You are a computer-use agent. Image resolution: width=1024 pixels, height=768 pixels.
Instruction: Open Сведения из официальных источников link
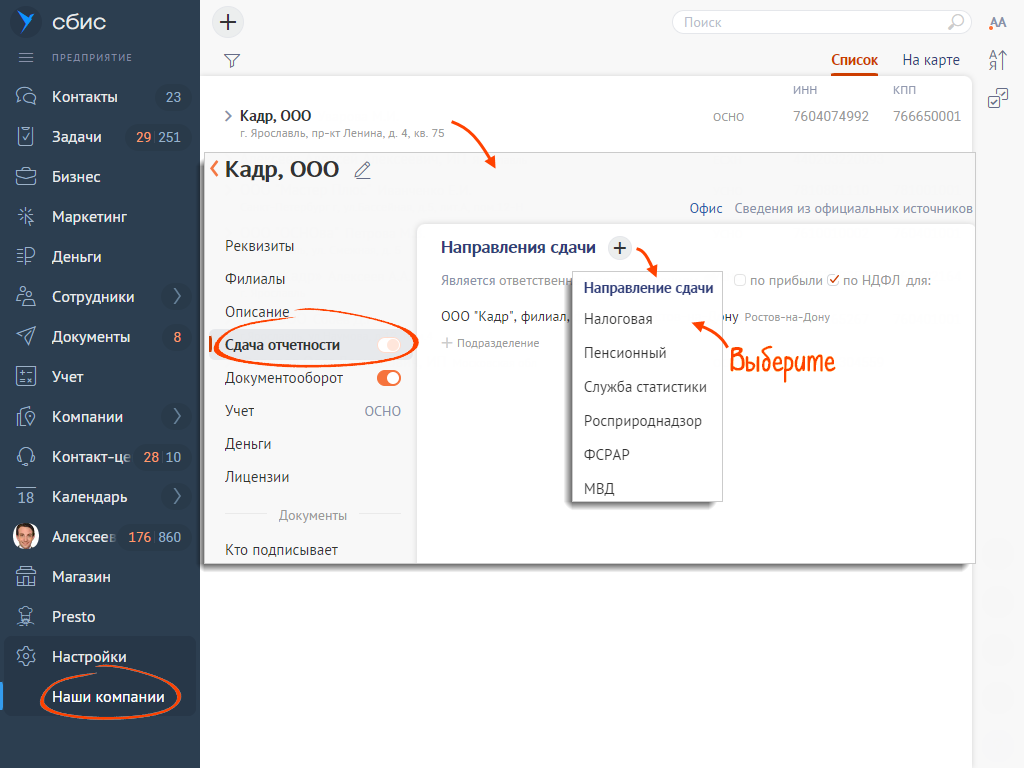tap(853, 209)
